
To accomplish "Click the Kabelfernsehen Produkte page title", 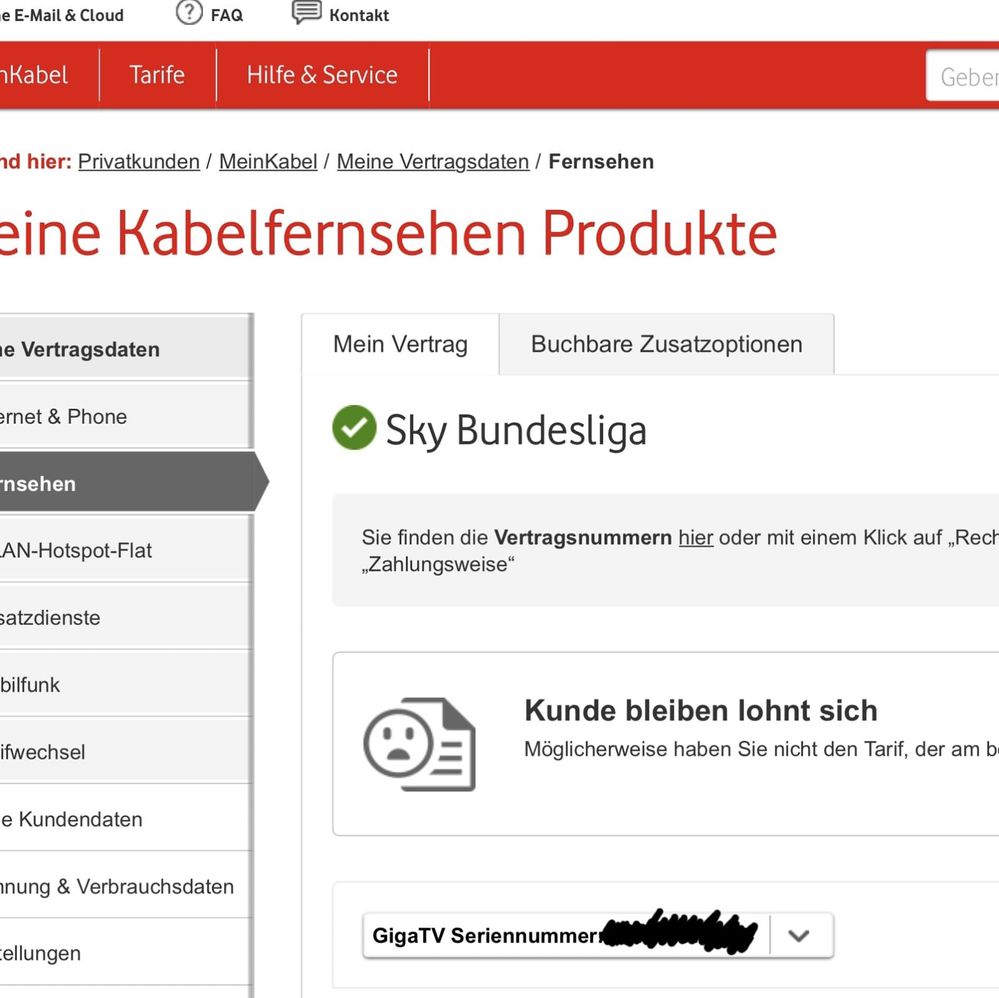I will [388, 233].
